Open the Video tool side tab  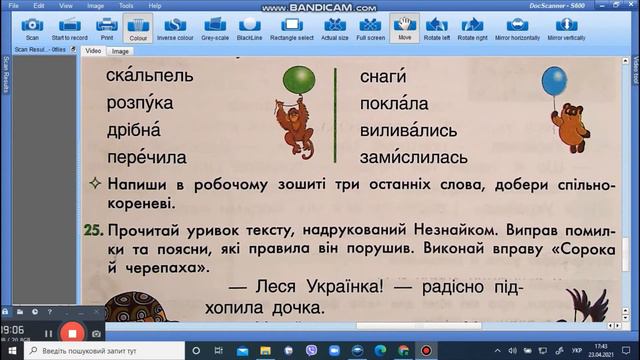coord(636,70)
